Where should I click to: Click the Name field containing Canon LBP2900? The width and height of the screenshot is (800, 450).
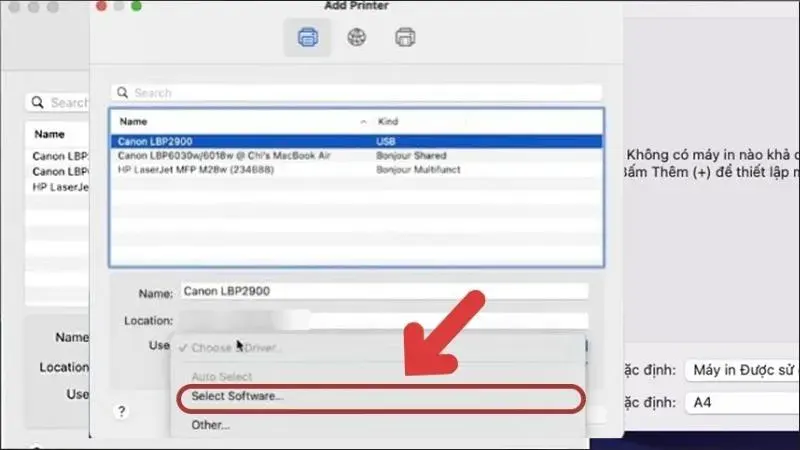(x=383, y=291)
